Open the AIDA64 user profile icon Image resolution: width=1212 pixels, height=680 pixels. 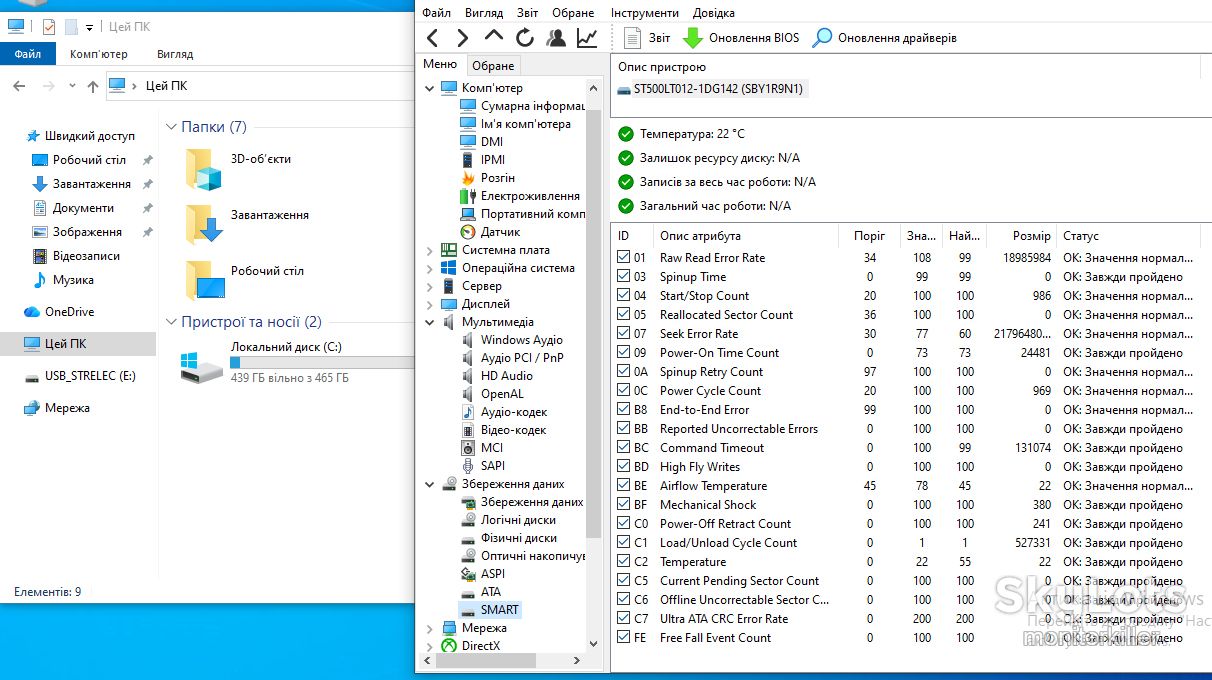tap(556, 38)
